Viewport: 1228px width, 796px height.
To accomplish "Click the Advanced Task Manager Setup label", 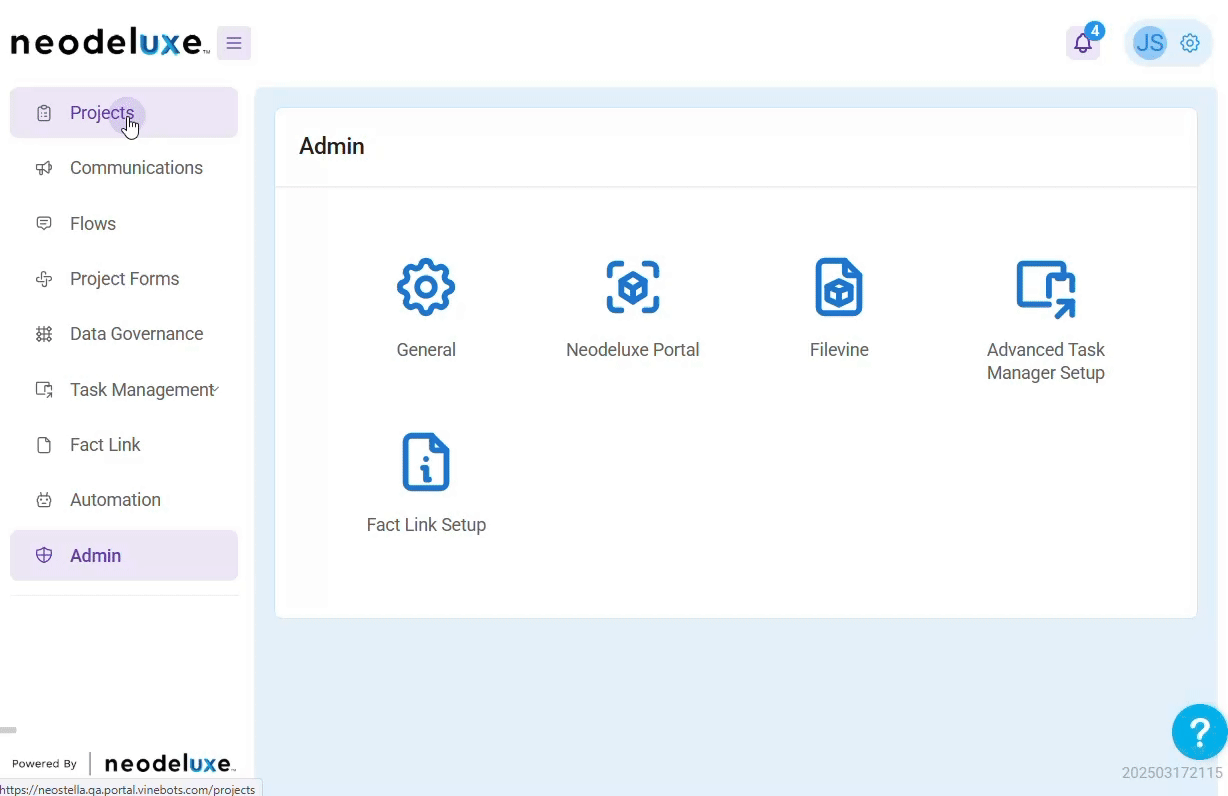I will point(1046,361).
